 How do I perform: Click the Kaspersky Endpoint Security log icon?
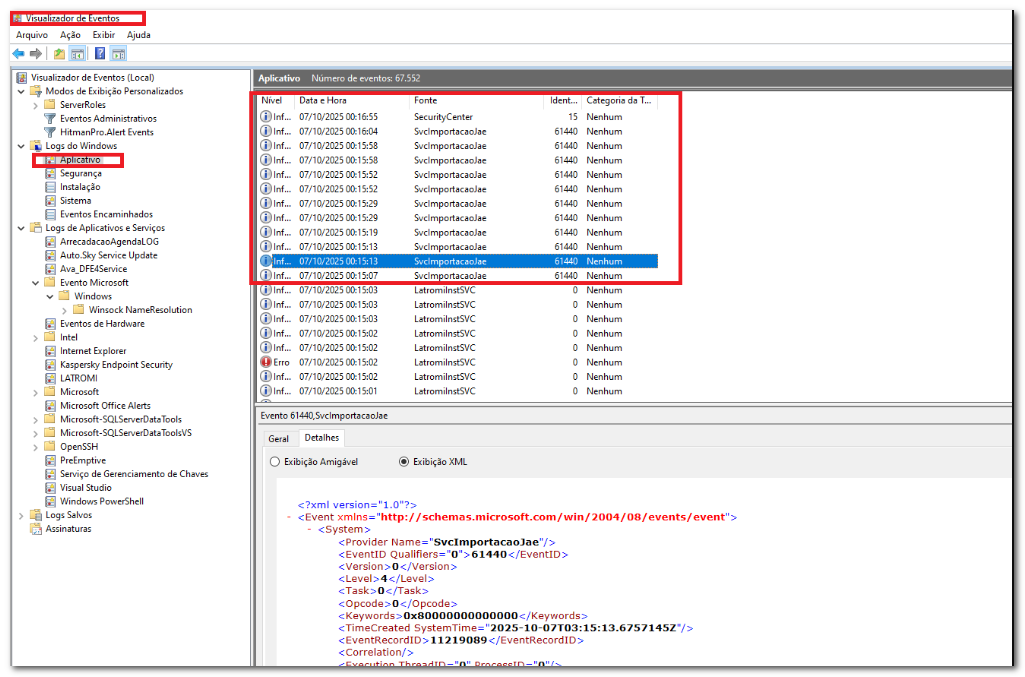(x=50, y=365)
